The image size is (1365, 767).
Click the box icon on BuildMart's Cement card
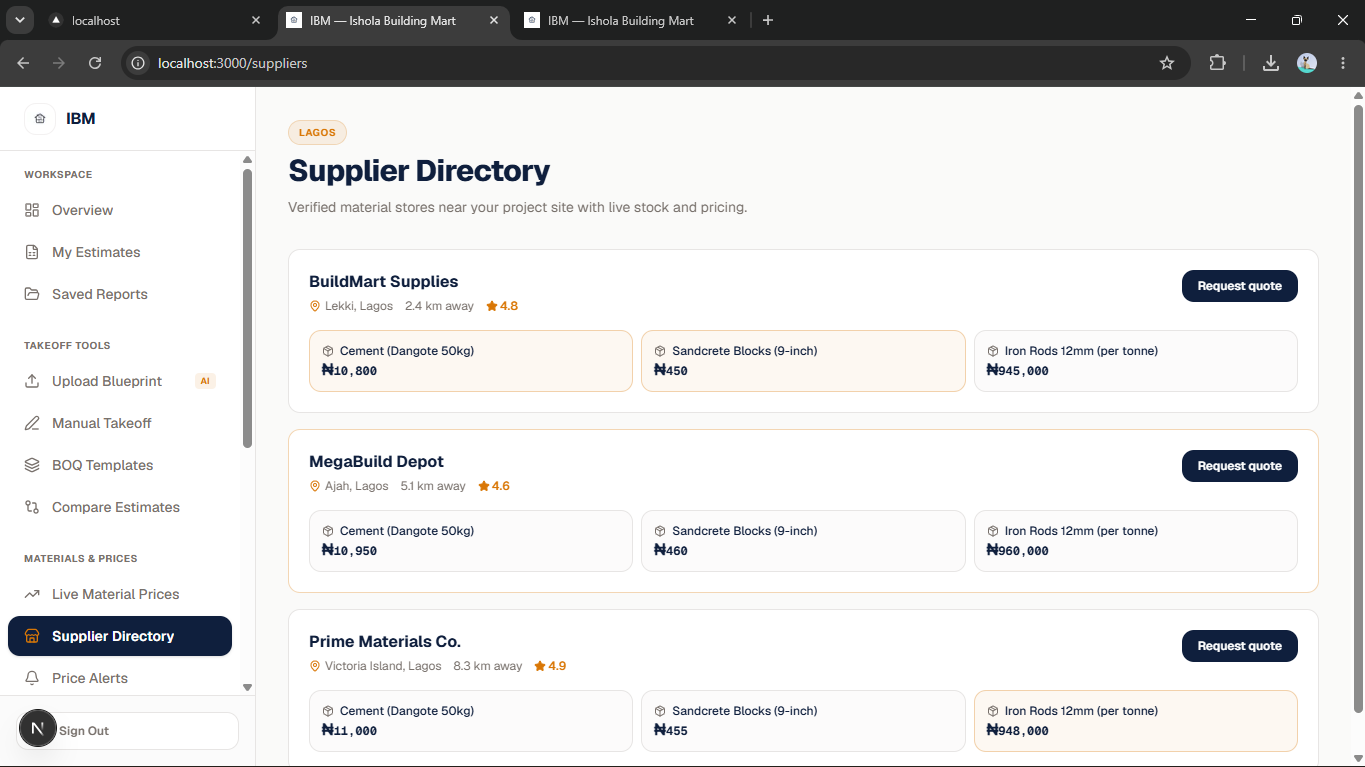tap(328, 351)
